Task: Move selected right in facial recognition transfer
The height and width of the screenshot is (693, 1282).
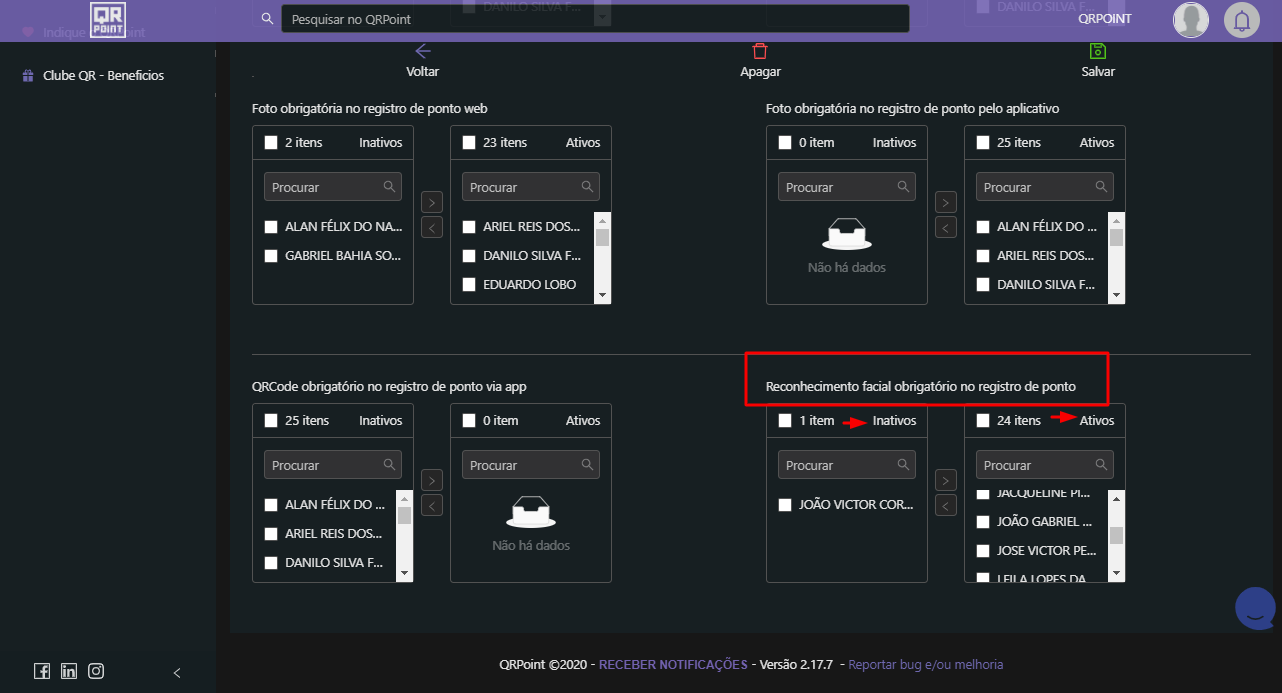Action: click(x=945, y=481)
